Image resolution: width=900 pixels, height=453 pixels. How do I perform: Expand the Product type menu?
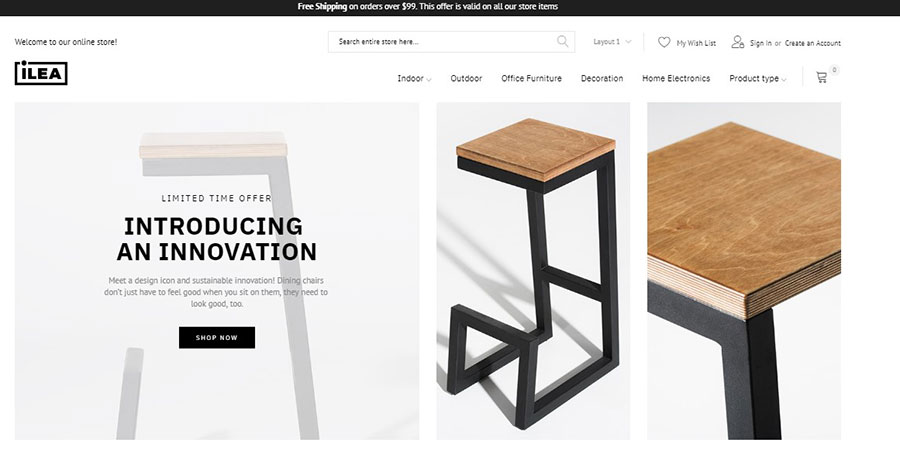tap(758, 79)
